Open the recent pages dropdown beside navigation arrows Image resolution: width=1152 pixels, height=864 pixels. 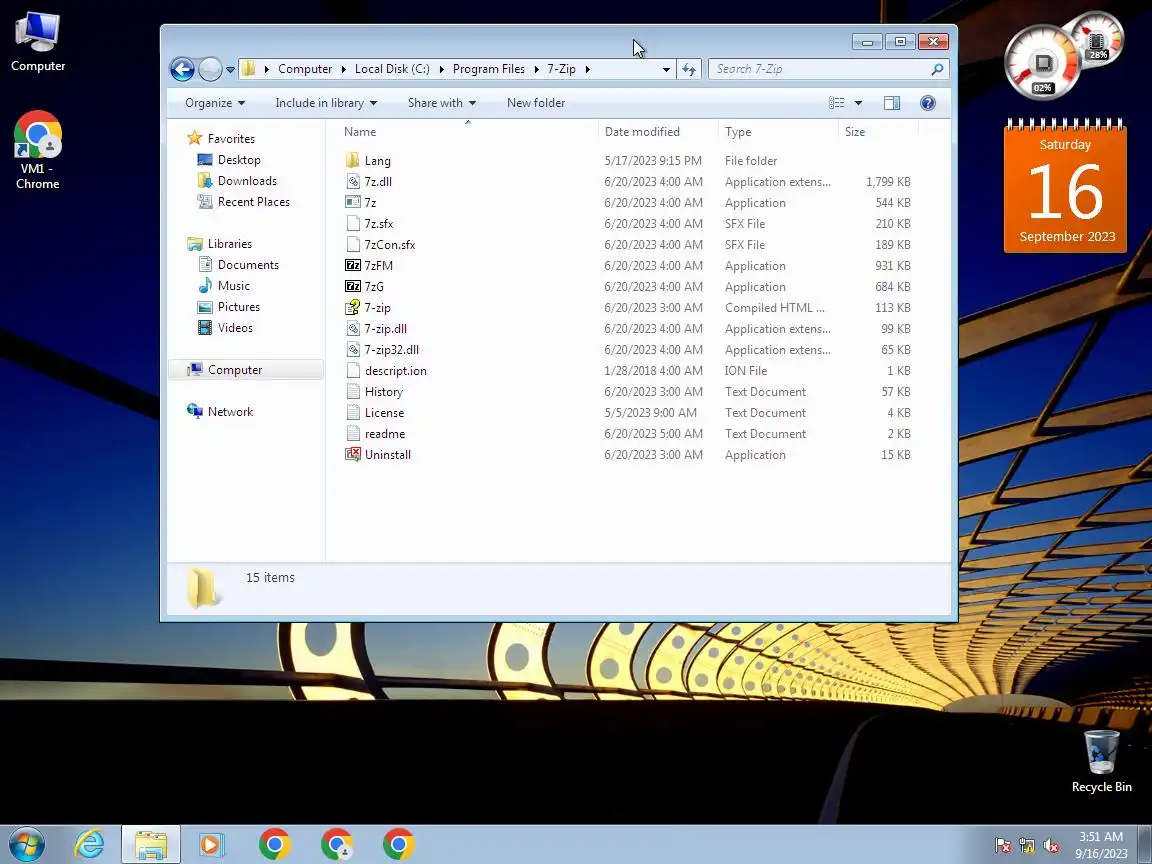coord(230,70)
